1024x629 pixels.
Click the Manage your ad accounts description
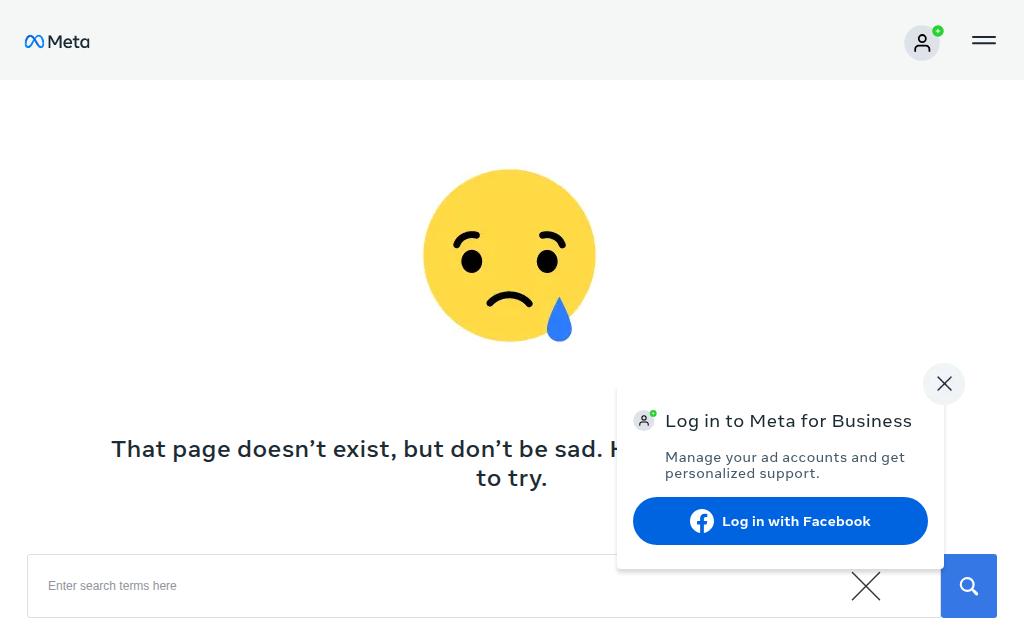coord(784,465)
